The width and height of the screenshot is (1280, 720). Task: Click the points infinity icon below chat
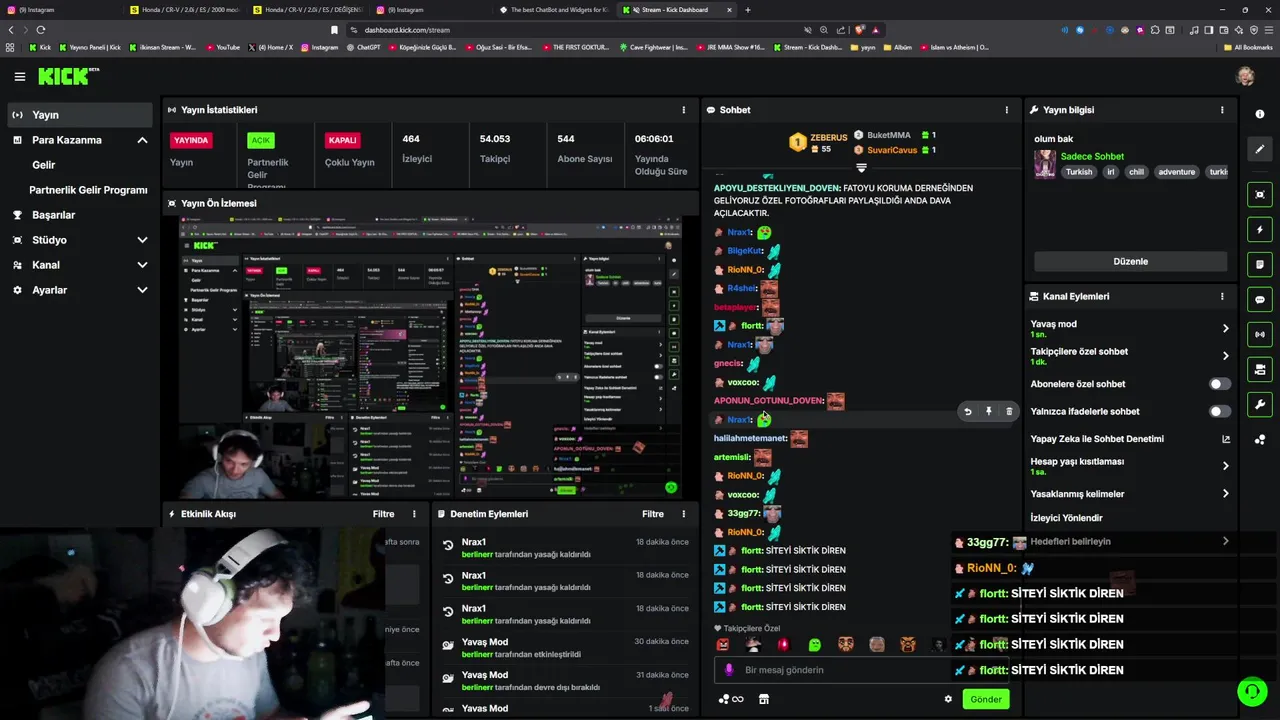(731, 699)
